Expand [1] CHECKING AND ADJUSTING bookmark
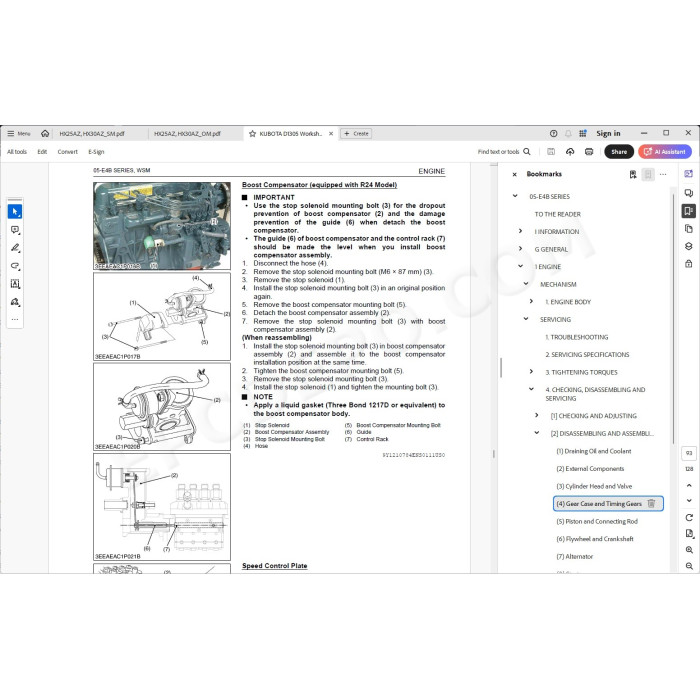 (537, 415)
